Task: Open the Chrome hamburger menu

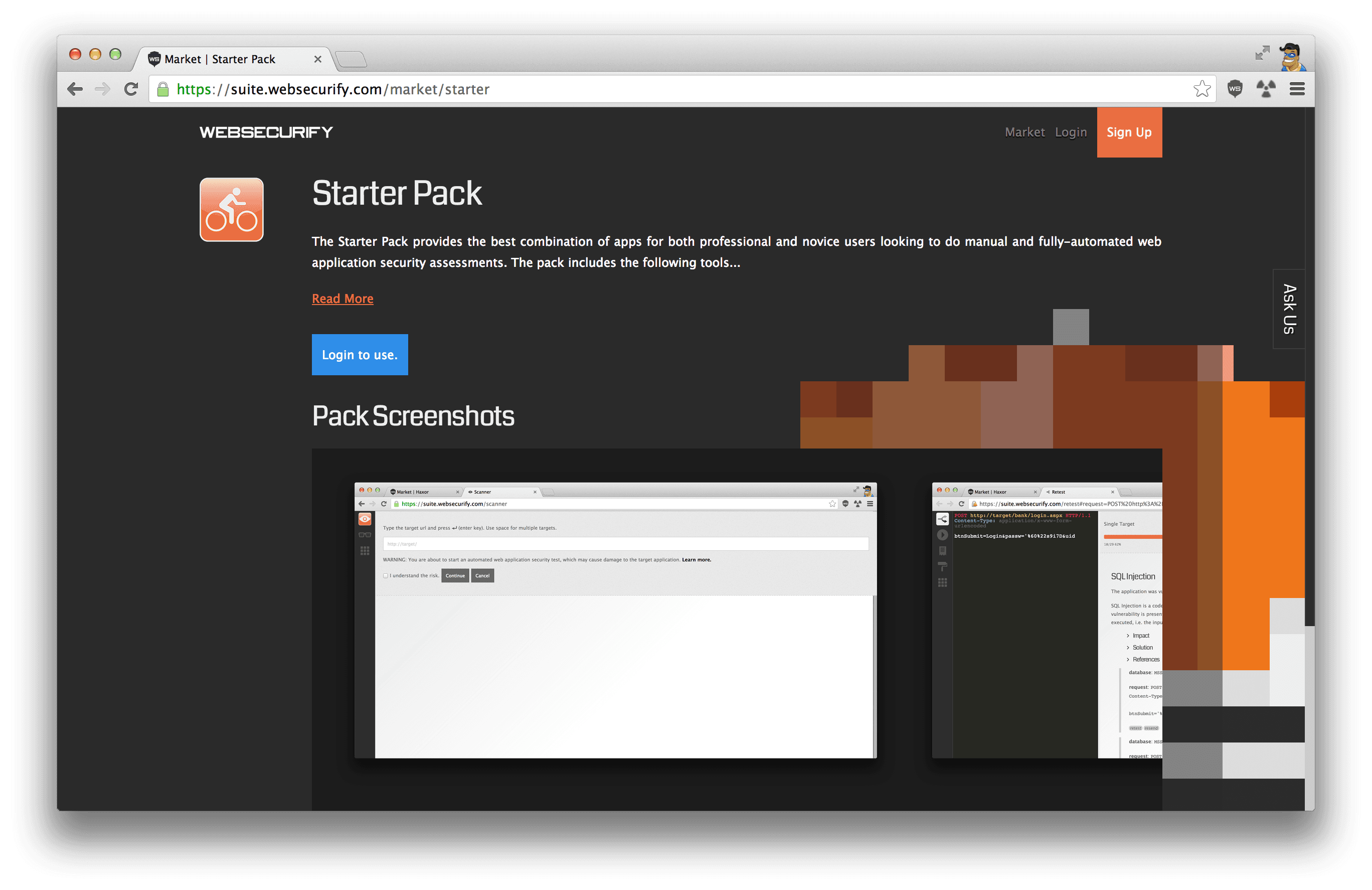Action: 1297,89
